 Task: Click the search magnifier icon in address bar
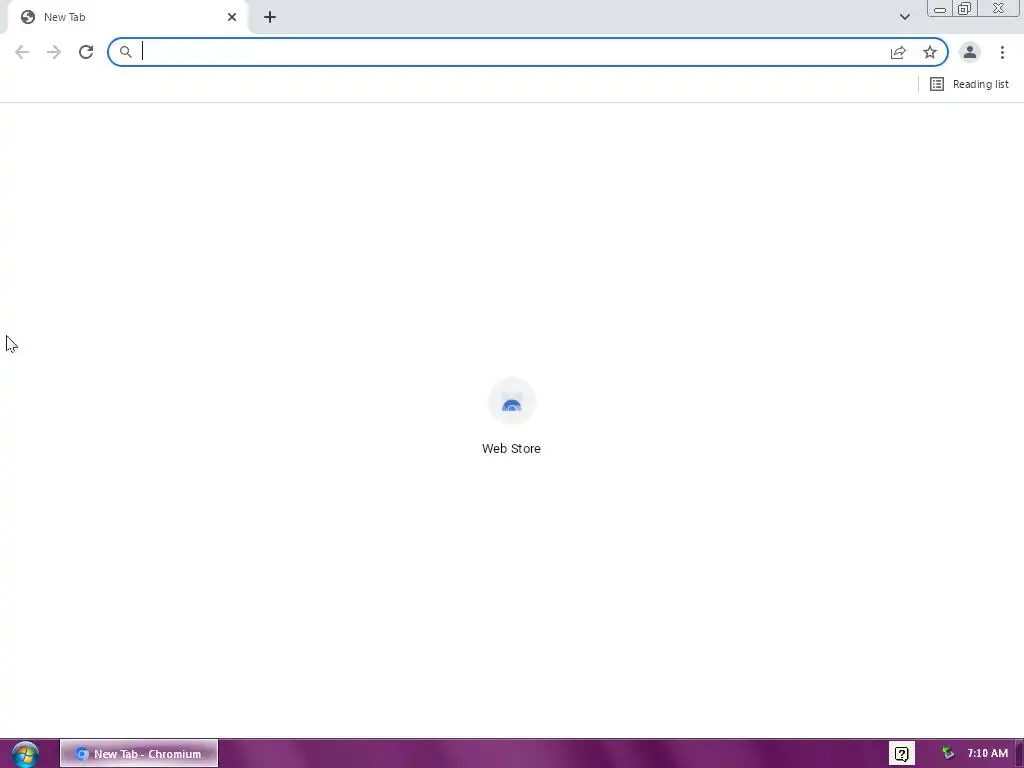(x=125, y=52)
